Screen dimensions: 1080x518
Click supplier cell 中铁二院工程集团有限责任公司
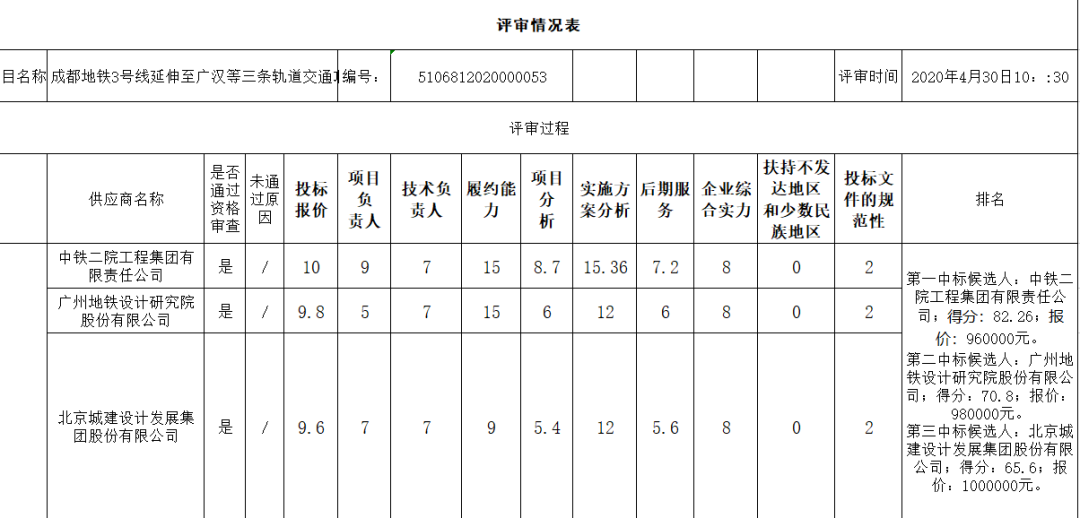click(x=126, y=267)
